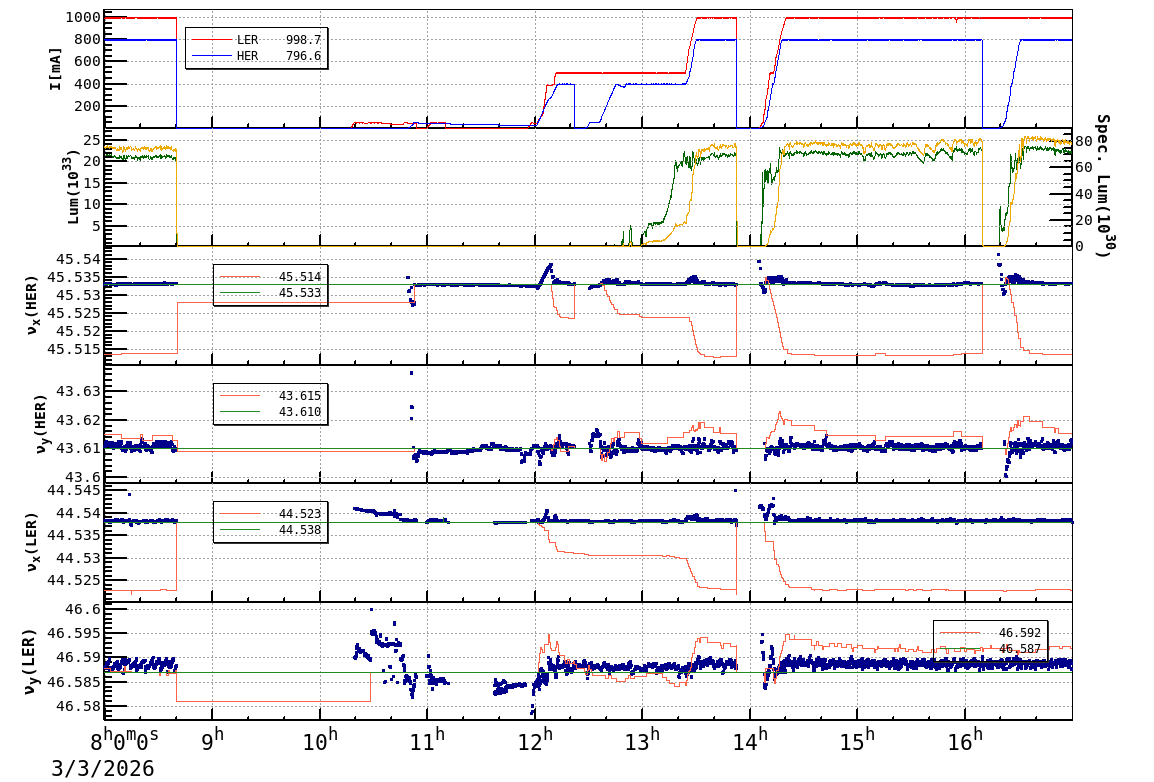Click the I[mA] y-axis label
The image size is (1154, 782).
[57, 68]
